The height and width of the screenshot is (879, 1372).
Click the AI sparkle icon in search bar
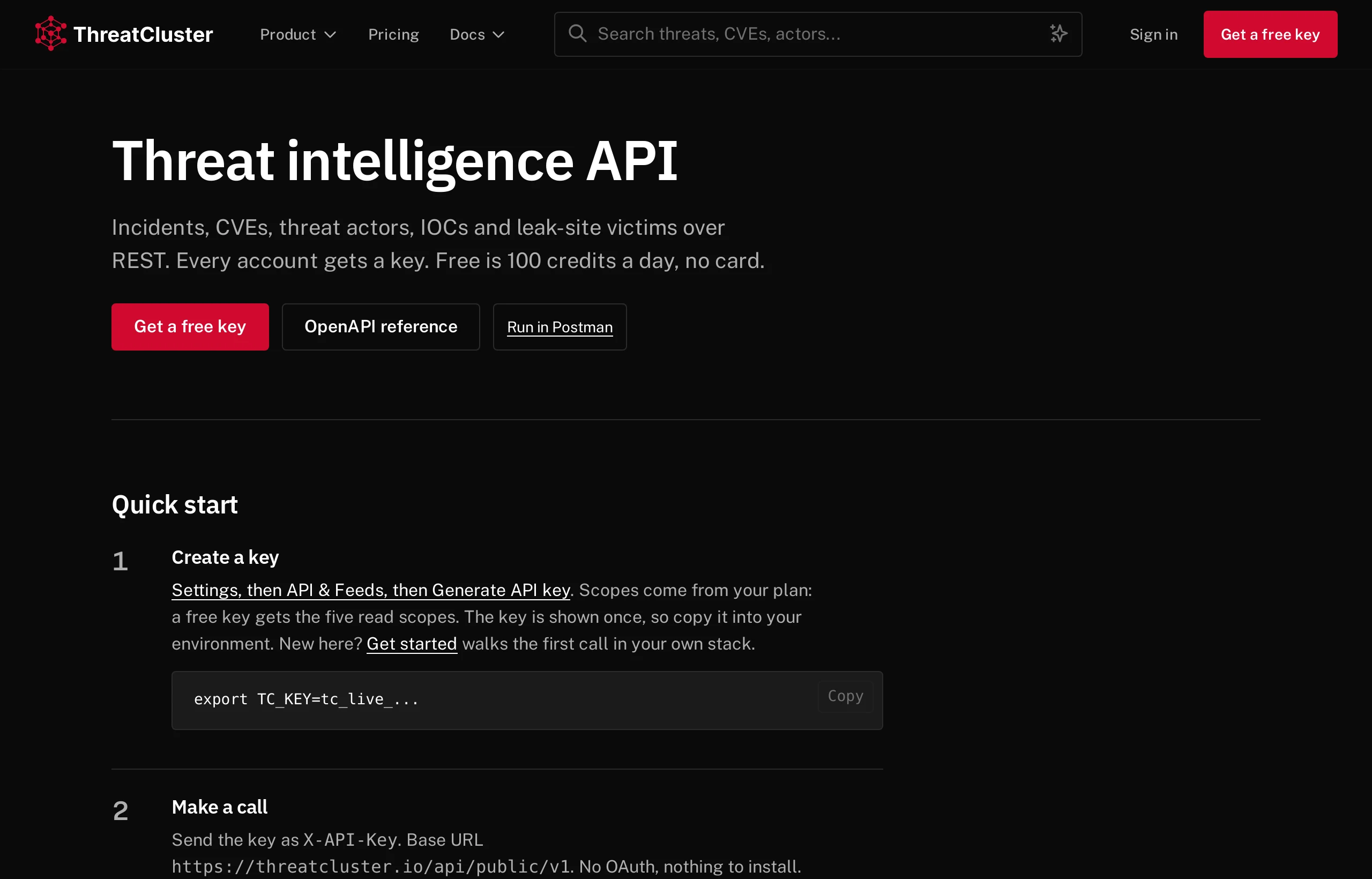(x=1058, y=34)
